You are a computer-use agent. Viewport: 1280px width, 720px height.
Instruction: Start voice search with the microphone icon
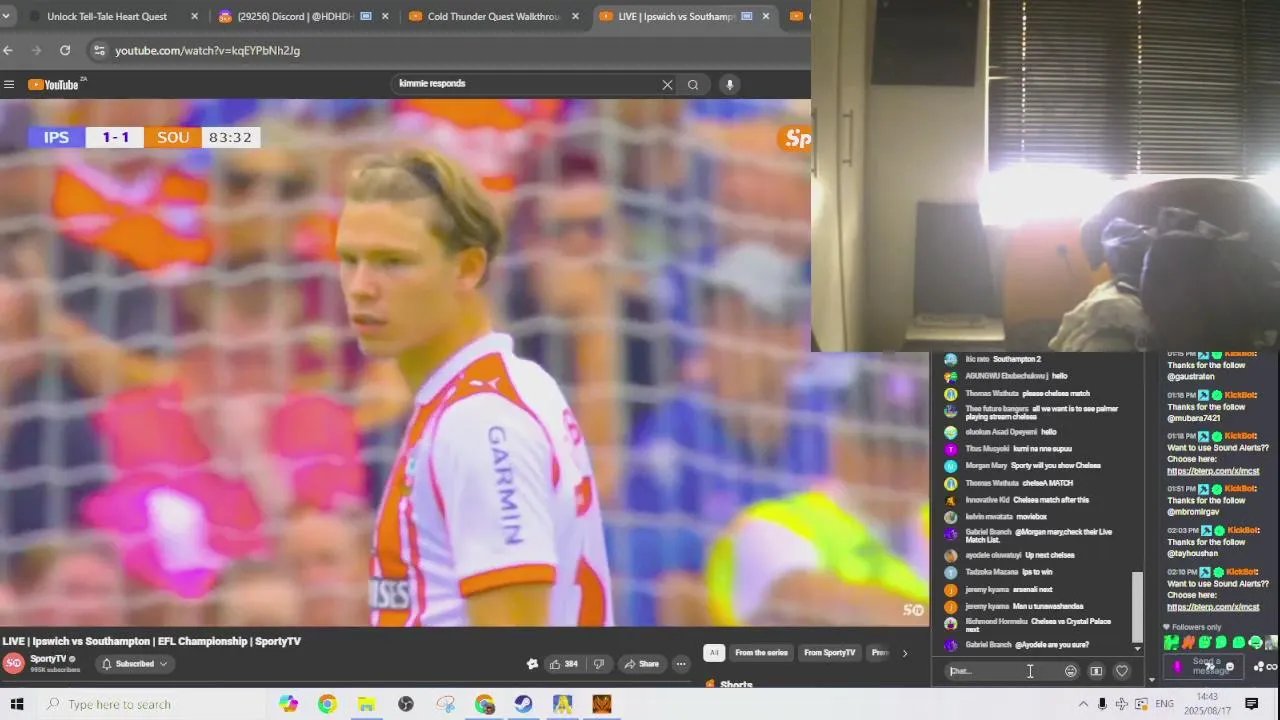point(729,85)
